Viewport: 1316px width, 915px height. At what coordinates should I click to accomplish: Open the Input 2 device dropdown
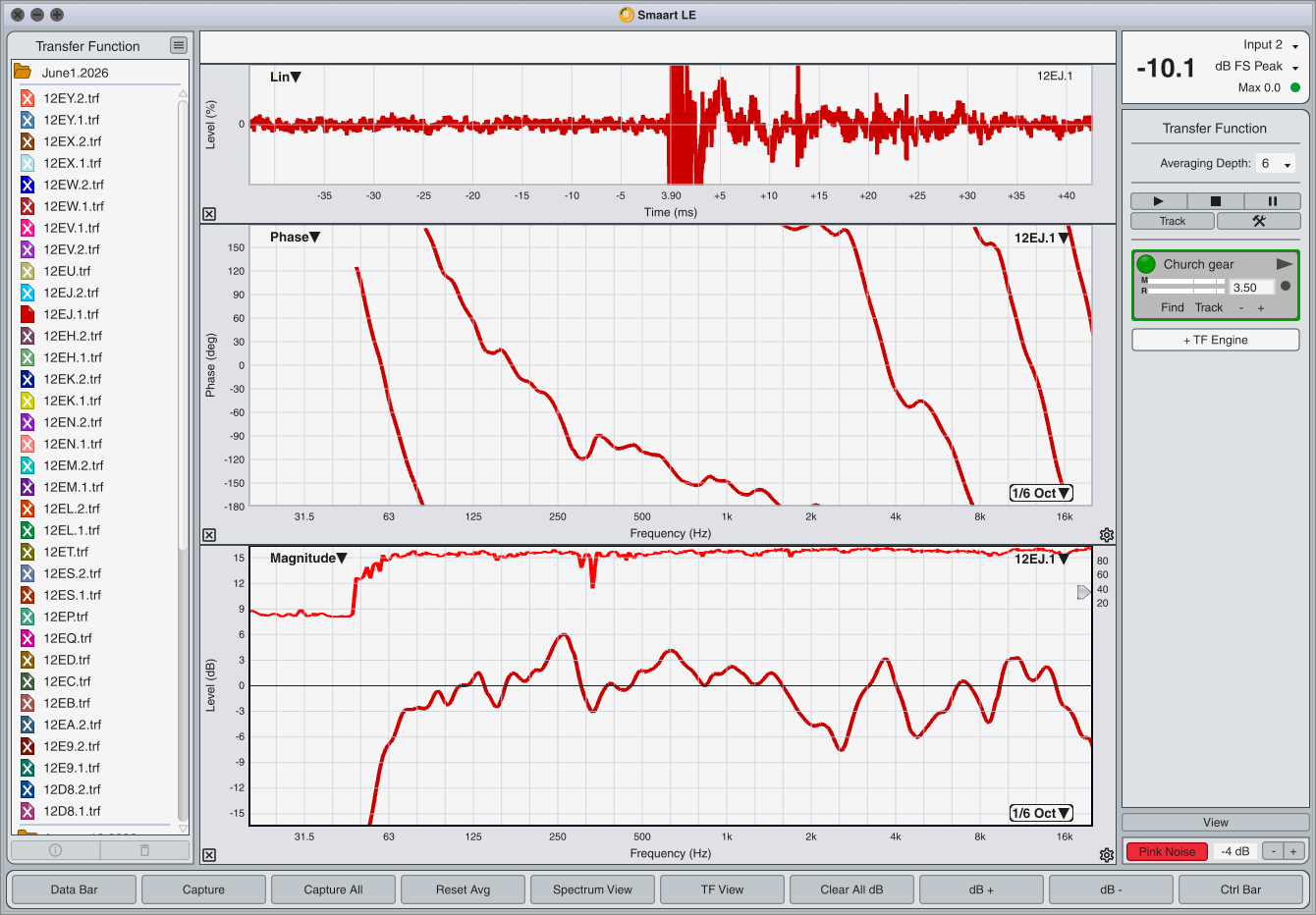coord(1270,45)
